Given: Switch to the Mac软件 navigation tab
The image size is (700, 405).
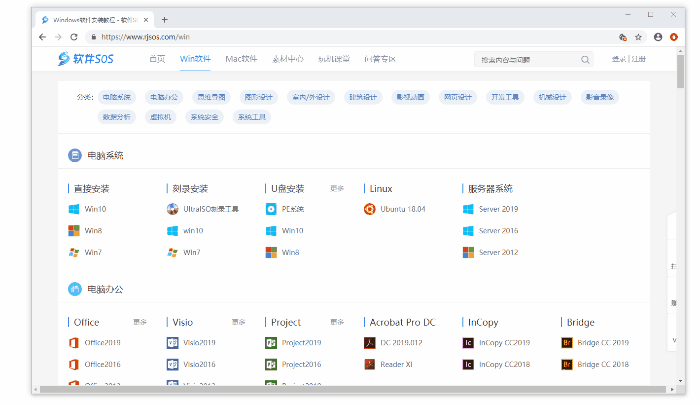Looking at the screenshot, I should tap(241, 59).
